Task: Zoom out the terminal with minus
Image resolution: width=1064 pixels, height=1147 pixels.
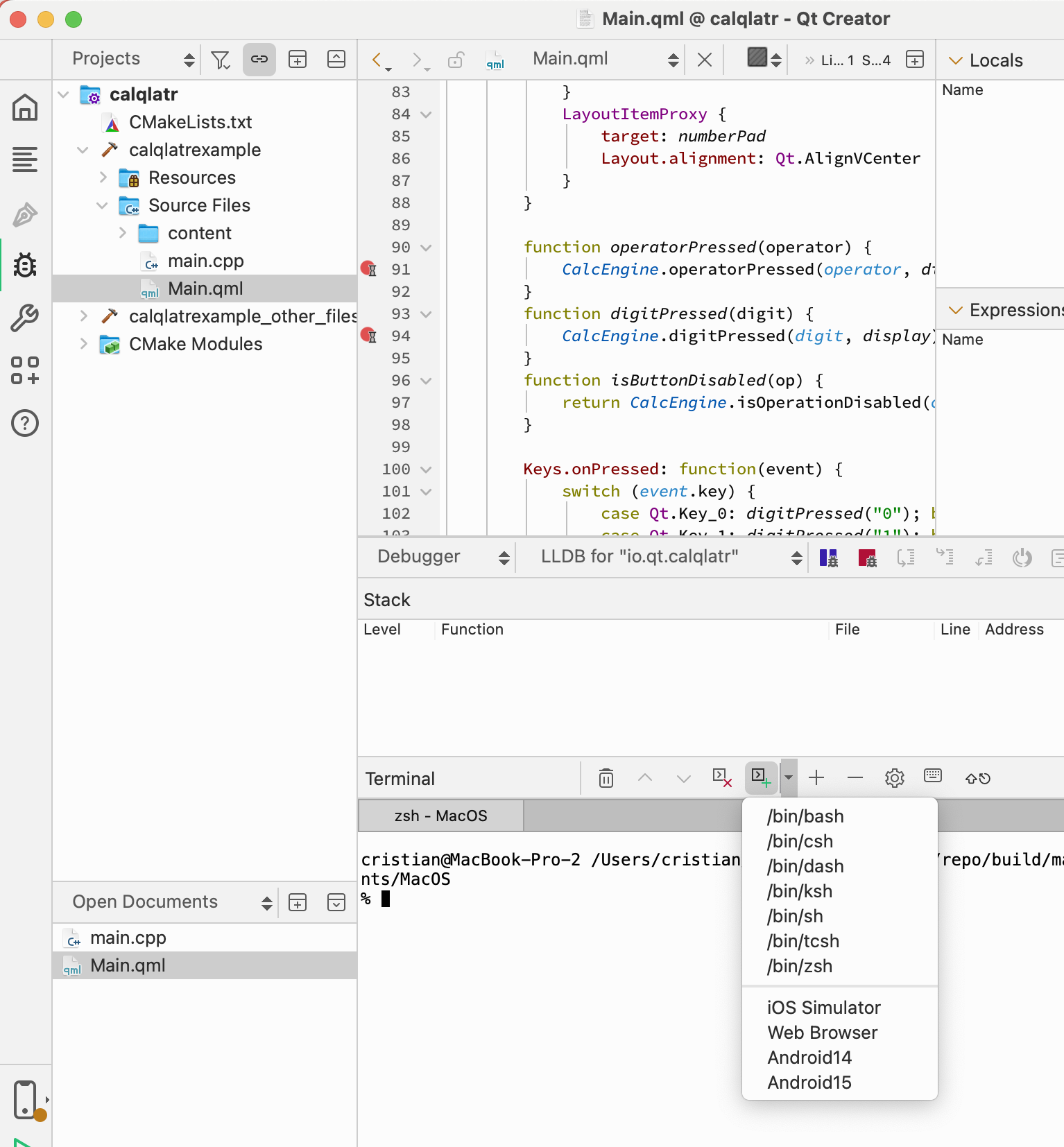Action: click(x=855, y=778)
